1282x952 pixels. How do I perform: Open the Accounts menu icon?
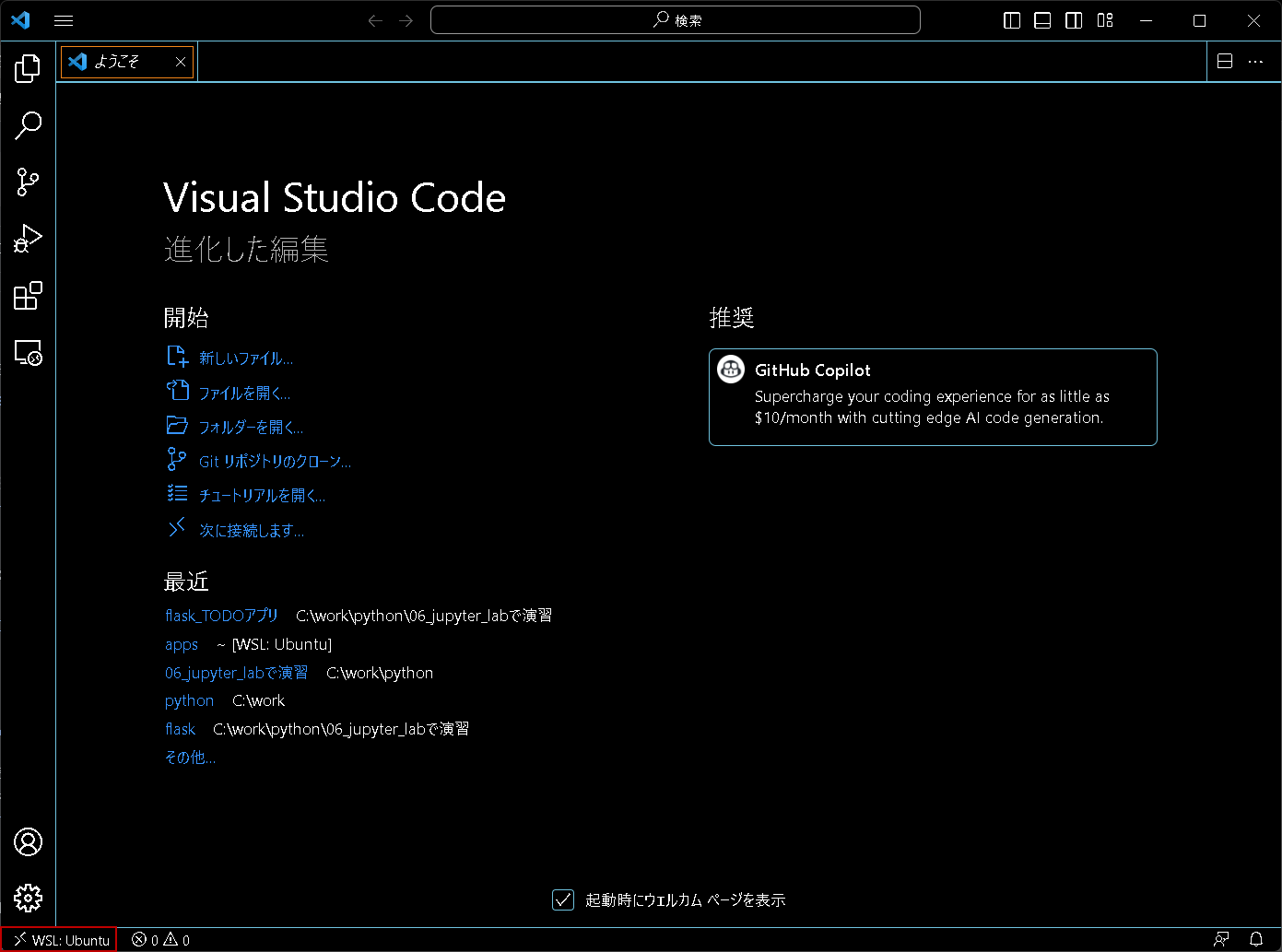pyautogui.click(x=28, y=841)
